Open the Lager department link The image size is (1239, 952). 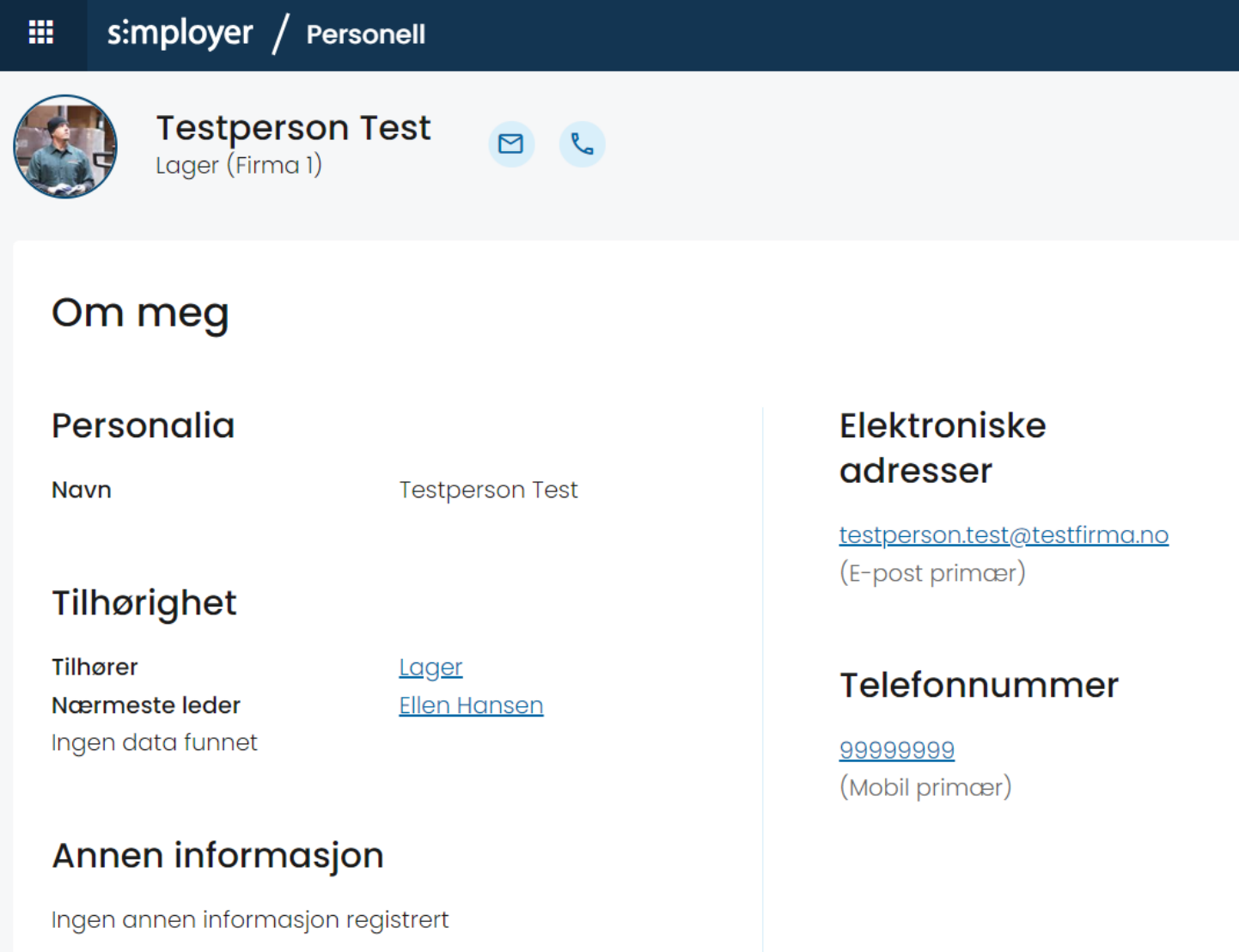pyautogui.click(x=430, y=667)
